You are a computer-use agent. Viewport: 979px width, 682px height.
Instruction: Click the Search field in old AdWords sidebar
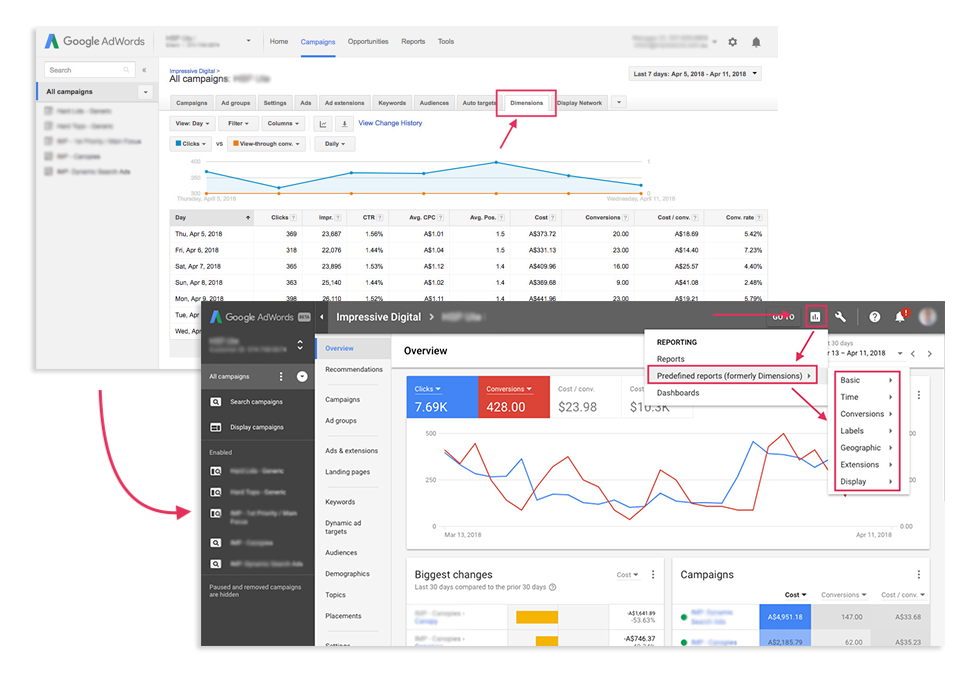[x=90, y=70]
